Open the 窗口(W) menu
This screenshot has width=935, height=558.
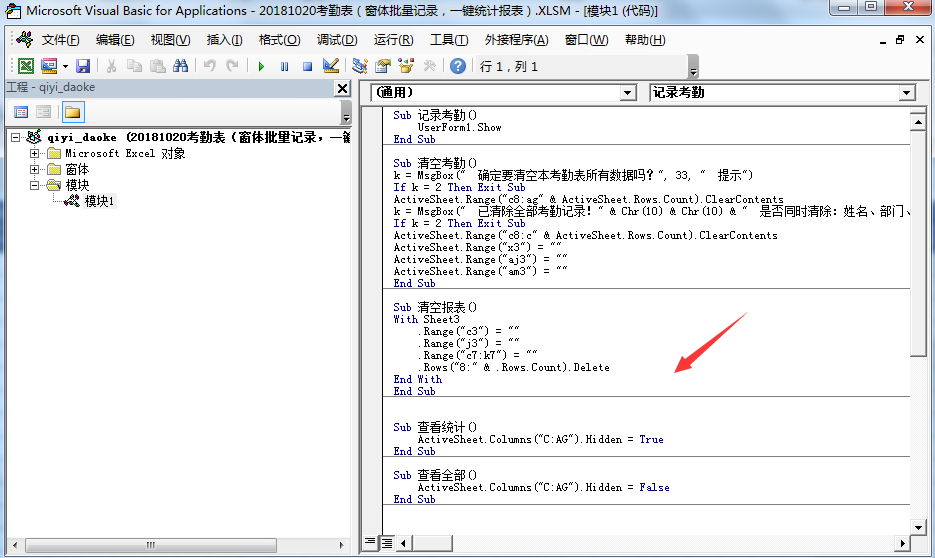(586, 40)
